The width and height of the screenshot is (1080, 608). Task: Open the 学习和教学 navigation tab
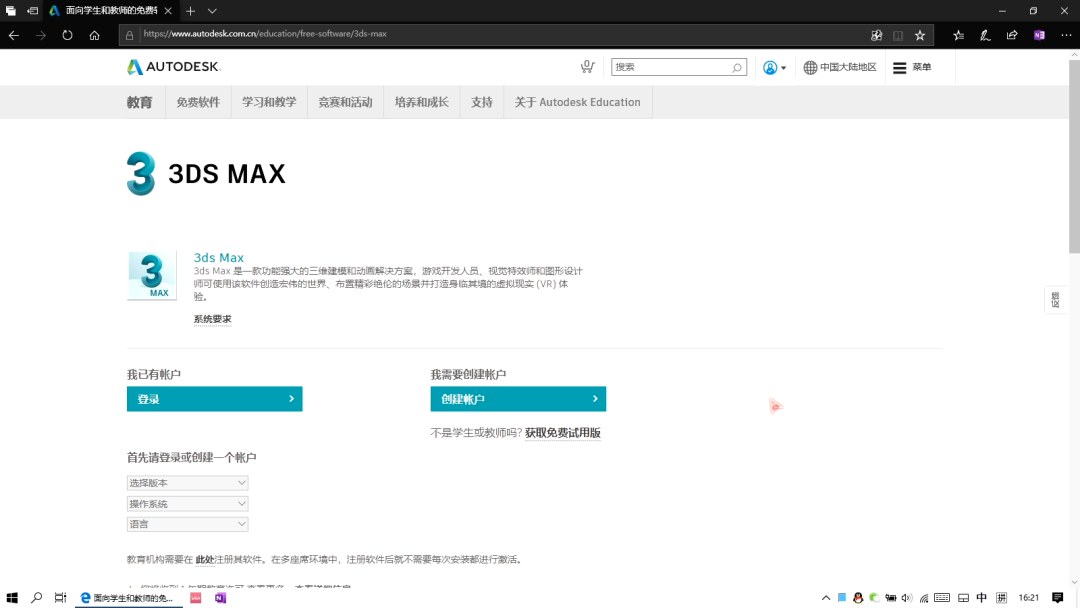tap(269, 103)
